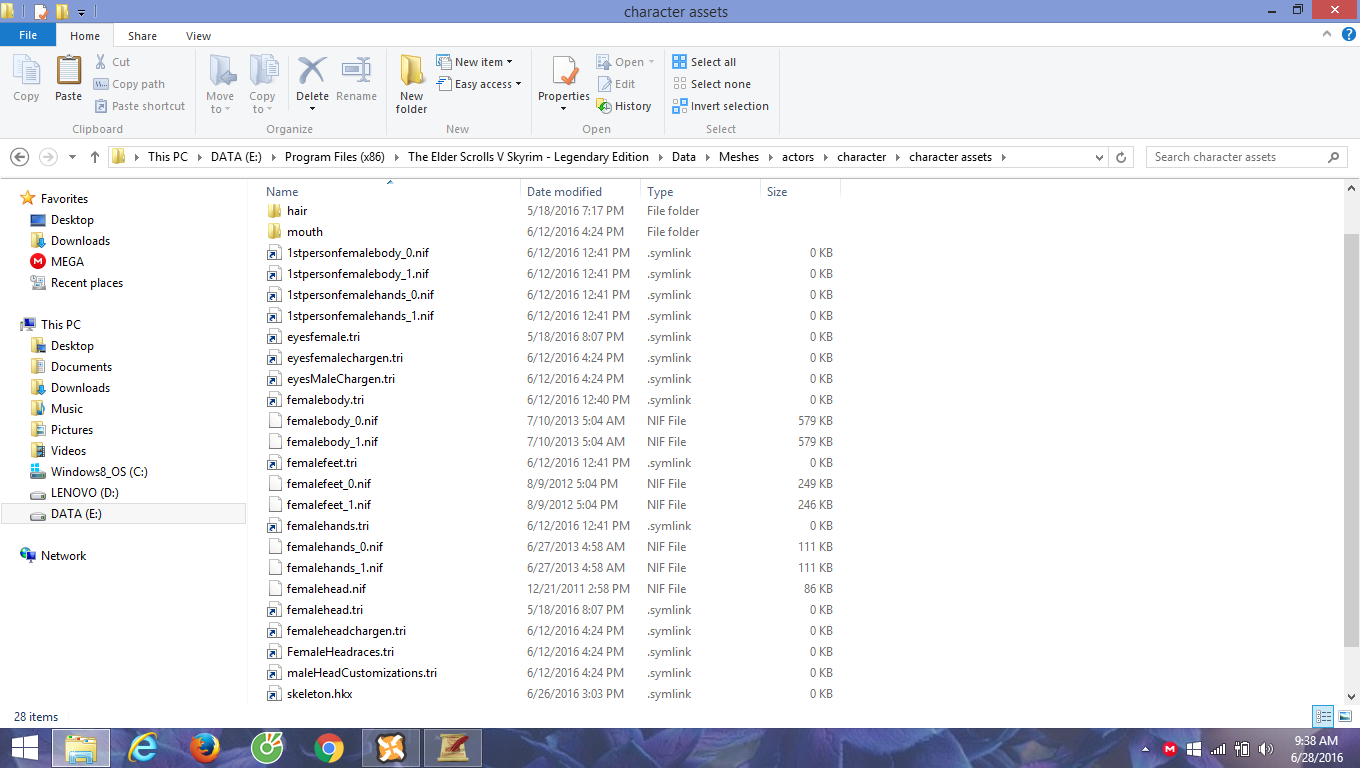Click the Paste clipboard icon
Image resolution: width=1360 pixels, height=768 pixels.
[x=68, y=78]
